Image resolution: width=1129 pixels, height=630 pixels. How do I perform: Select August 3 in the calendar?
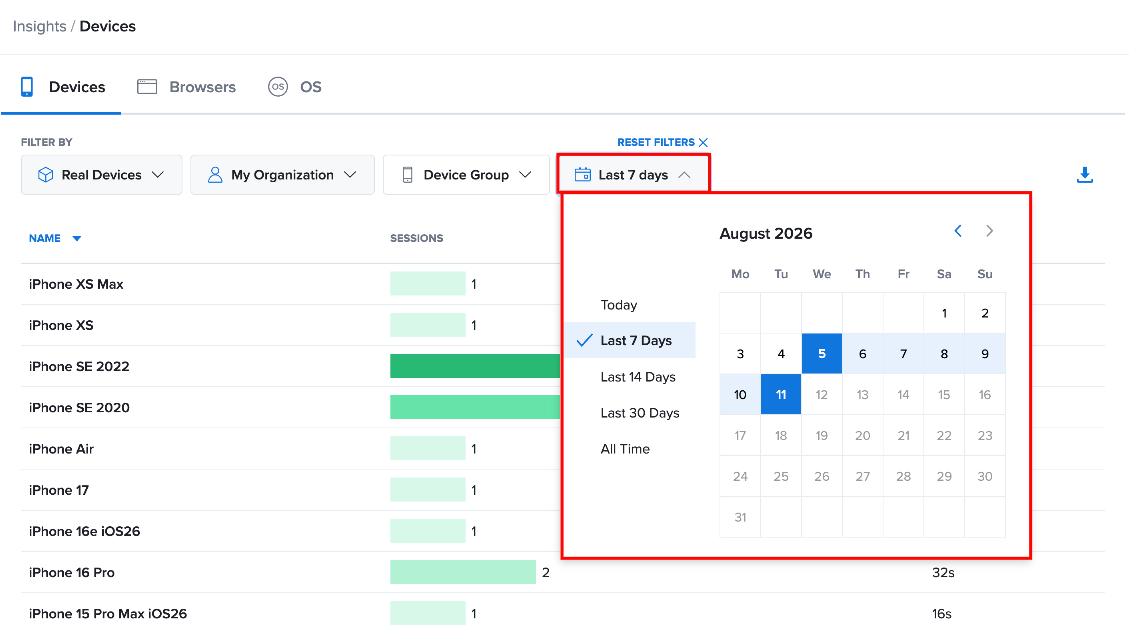[x=740, y=354]
